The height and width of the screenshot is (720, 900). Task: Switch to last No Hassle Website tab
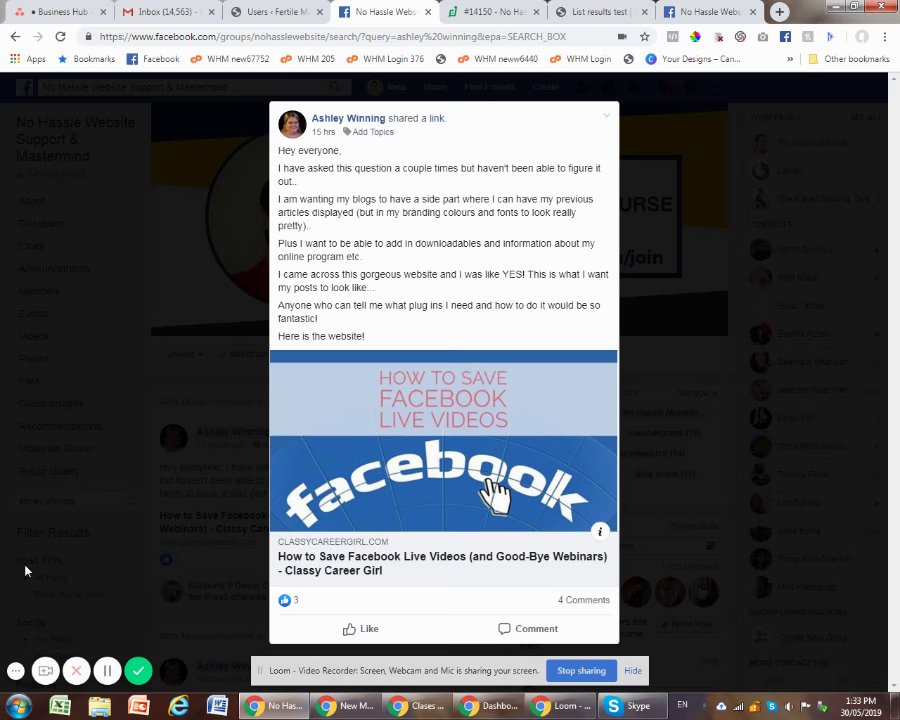pyautogui.click(x=711, y=11)
